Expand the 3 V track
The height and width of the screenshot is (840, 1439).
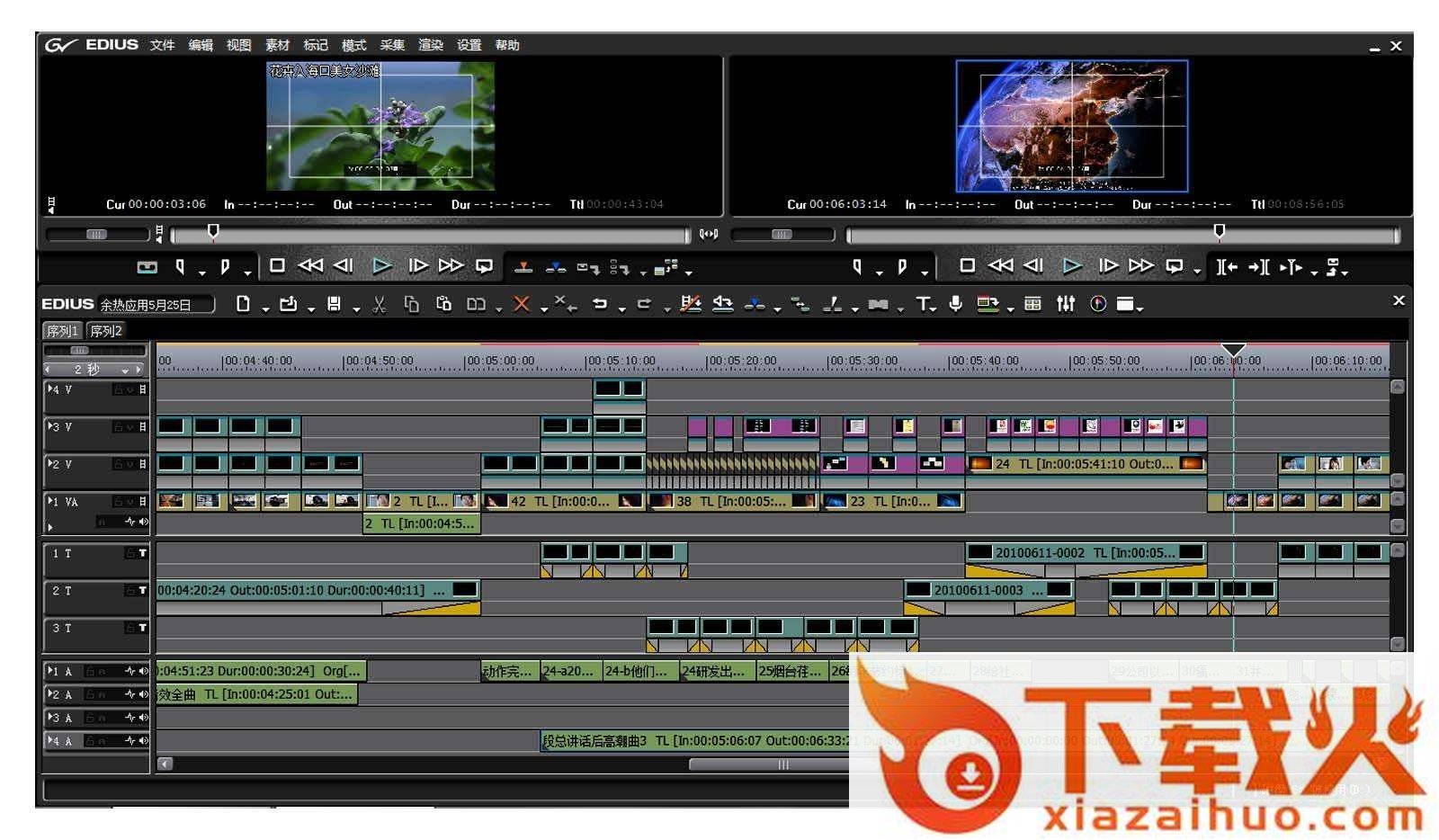[49, 426]
